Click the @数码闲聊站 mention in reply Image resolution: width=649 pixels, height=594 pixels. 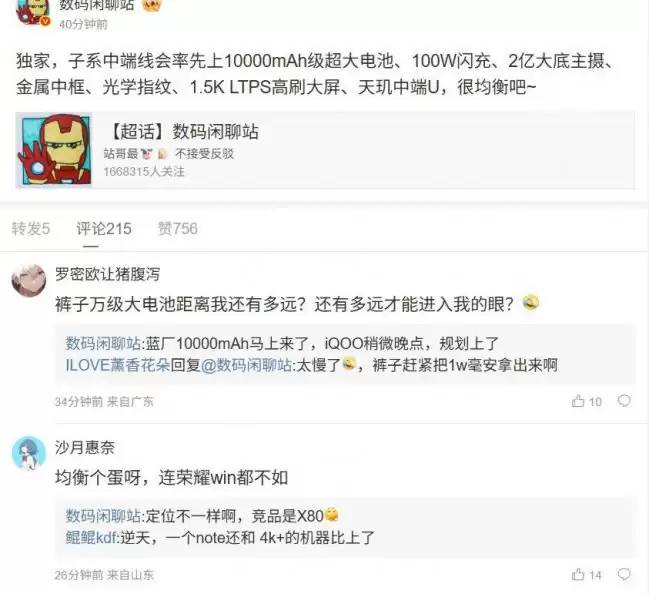(x=247, y=365)
